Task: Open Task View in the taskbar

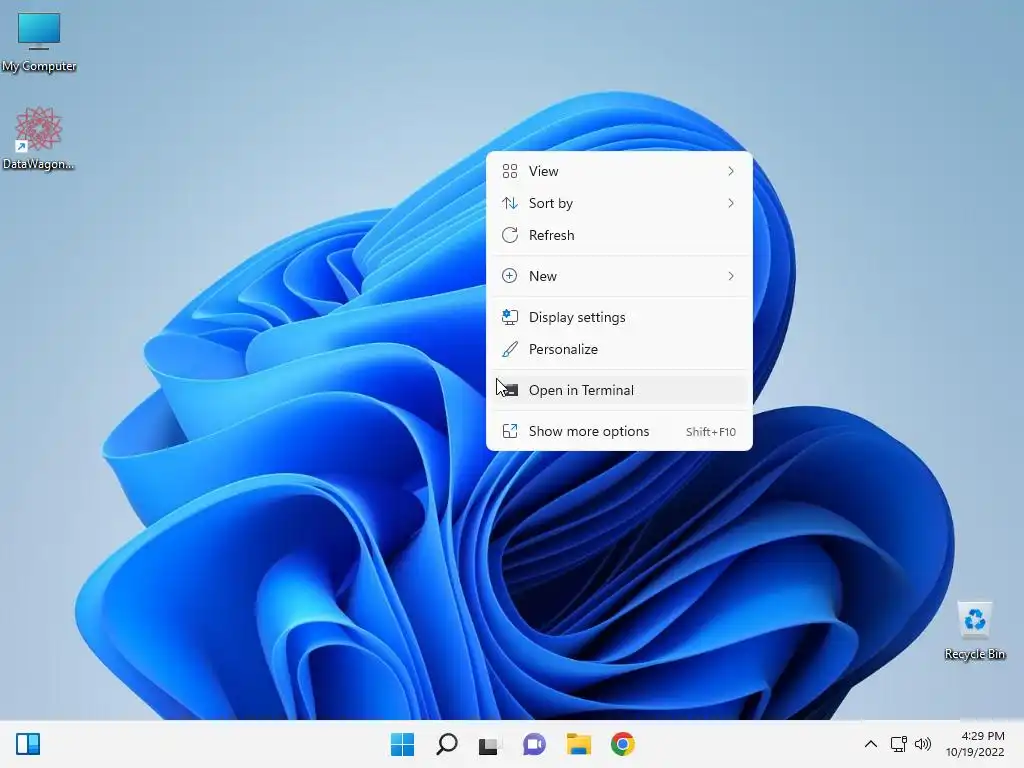Action: point(489,744)
